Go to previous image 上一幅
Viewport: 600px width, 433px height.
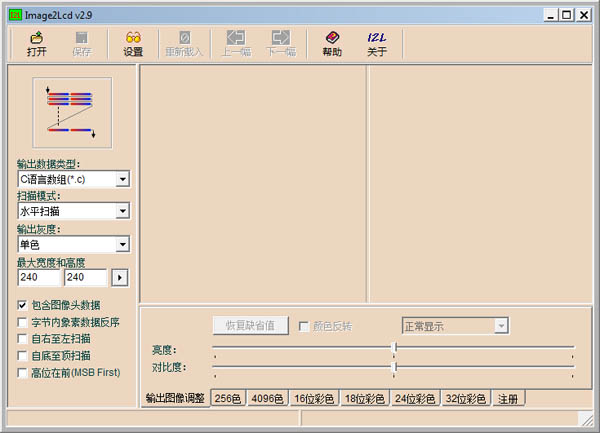[x=236, y=44]
